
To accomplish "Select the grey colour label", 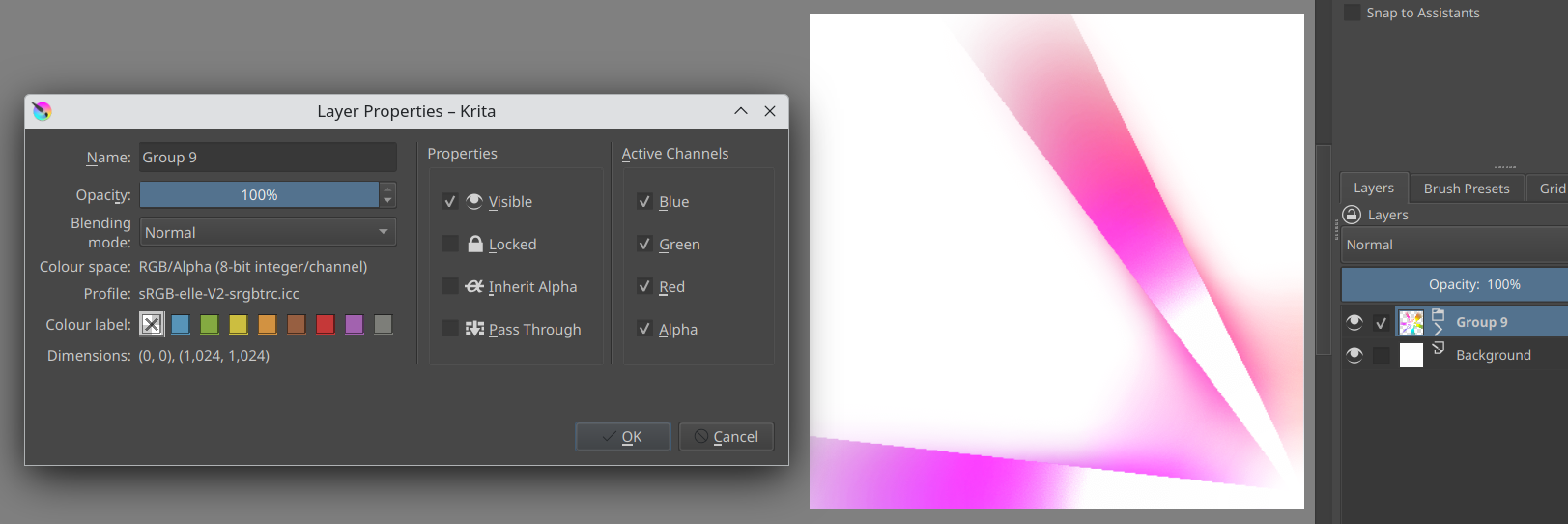I will click(384, 324).
